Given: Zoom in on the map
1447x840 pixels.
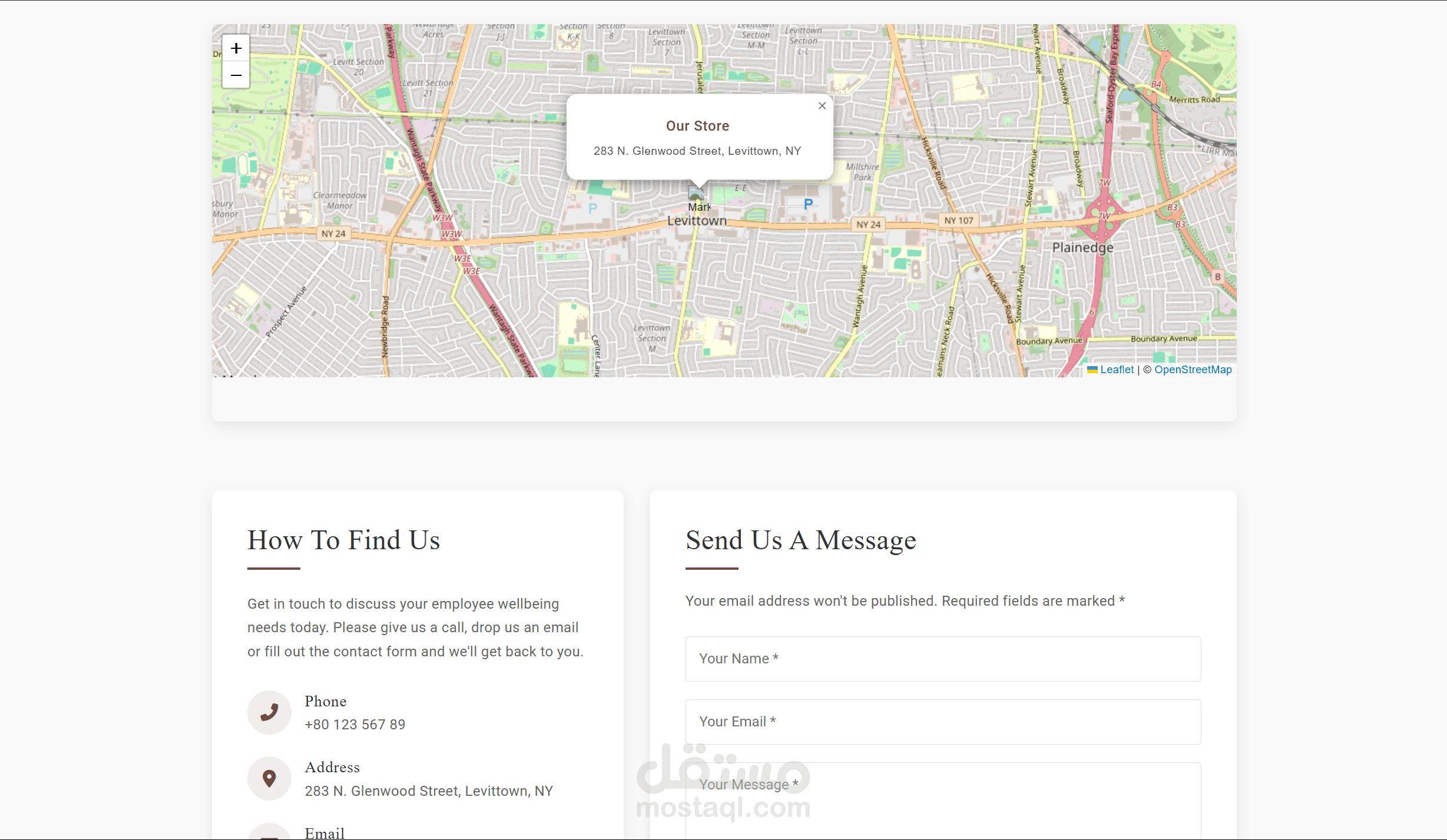Looking at the screenshot, I should point(236,48).
